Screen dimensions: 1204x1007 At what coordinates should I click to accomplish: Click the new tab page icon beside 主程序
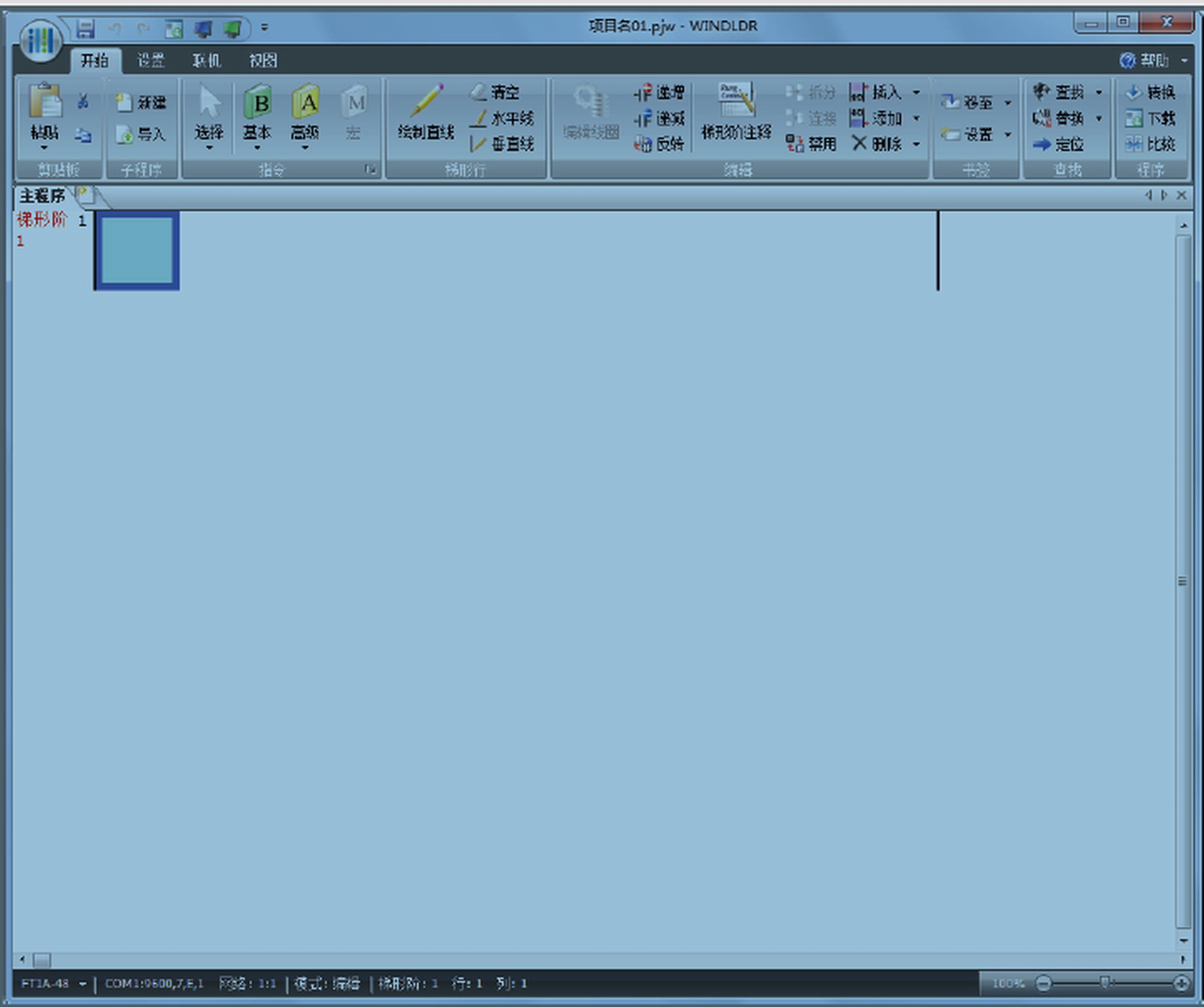click(86, 195)
